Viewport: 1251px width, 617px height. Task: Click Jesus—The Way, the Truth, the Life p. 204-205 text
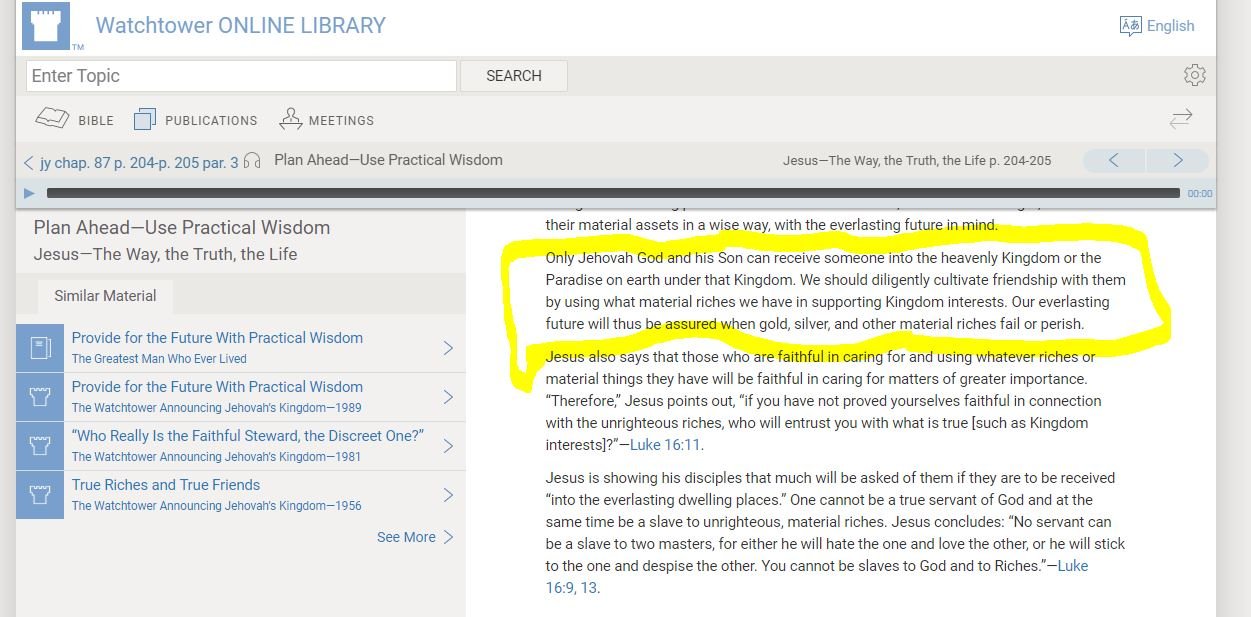coord(917,160)
